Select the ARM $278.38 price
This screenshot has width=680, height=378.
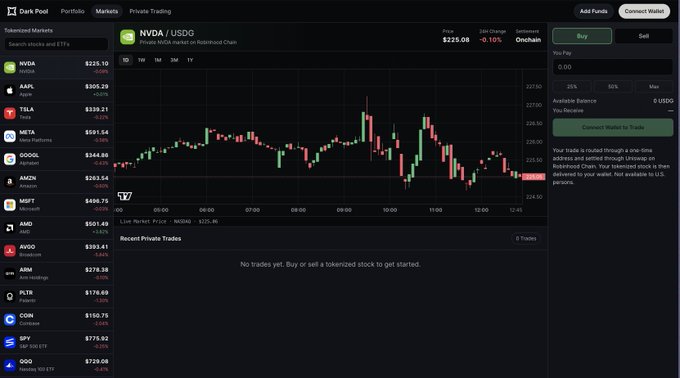[97, 270]
